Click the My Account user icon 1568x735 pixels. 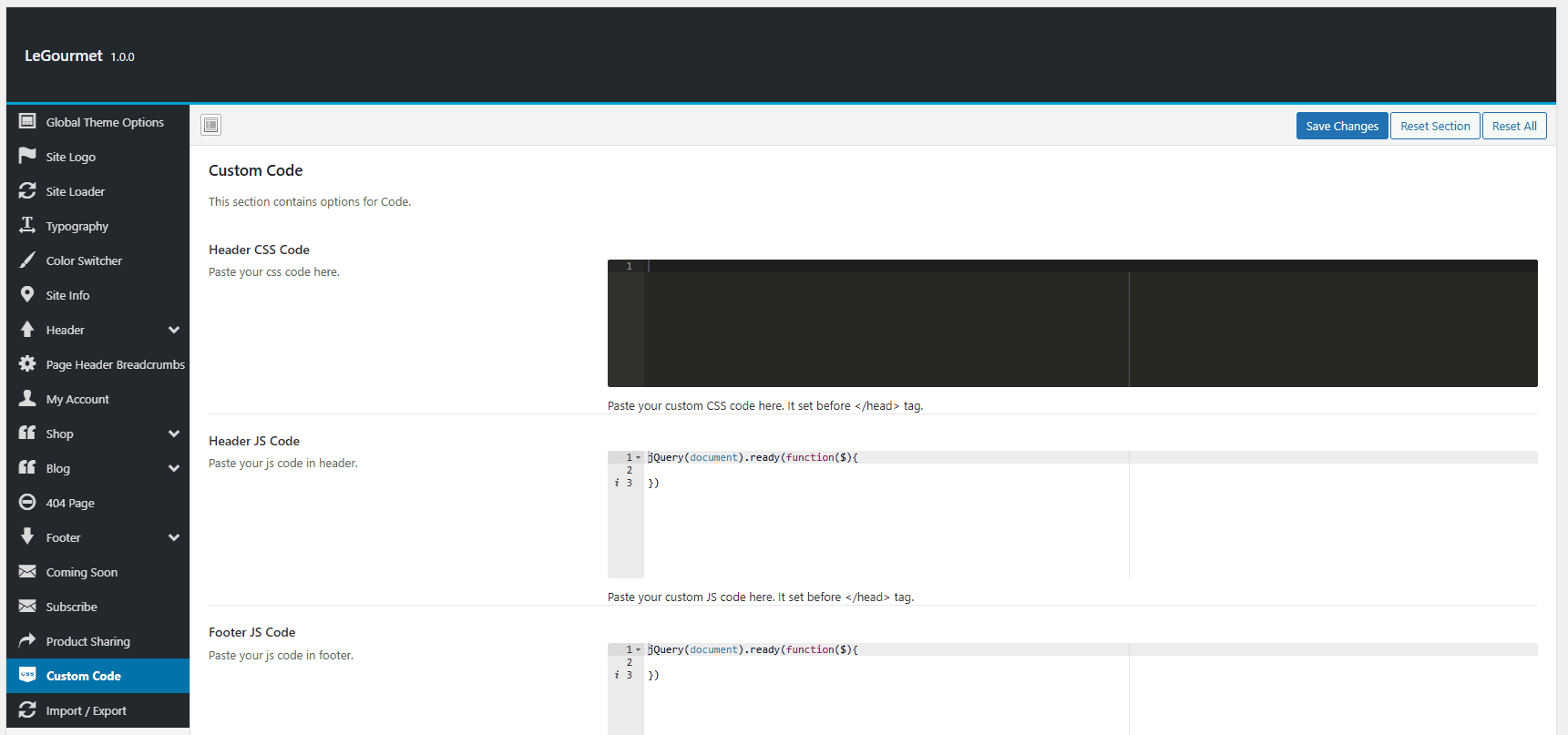27,398
